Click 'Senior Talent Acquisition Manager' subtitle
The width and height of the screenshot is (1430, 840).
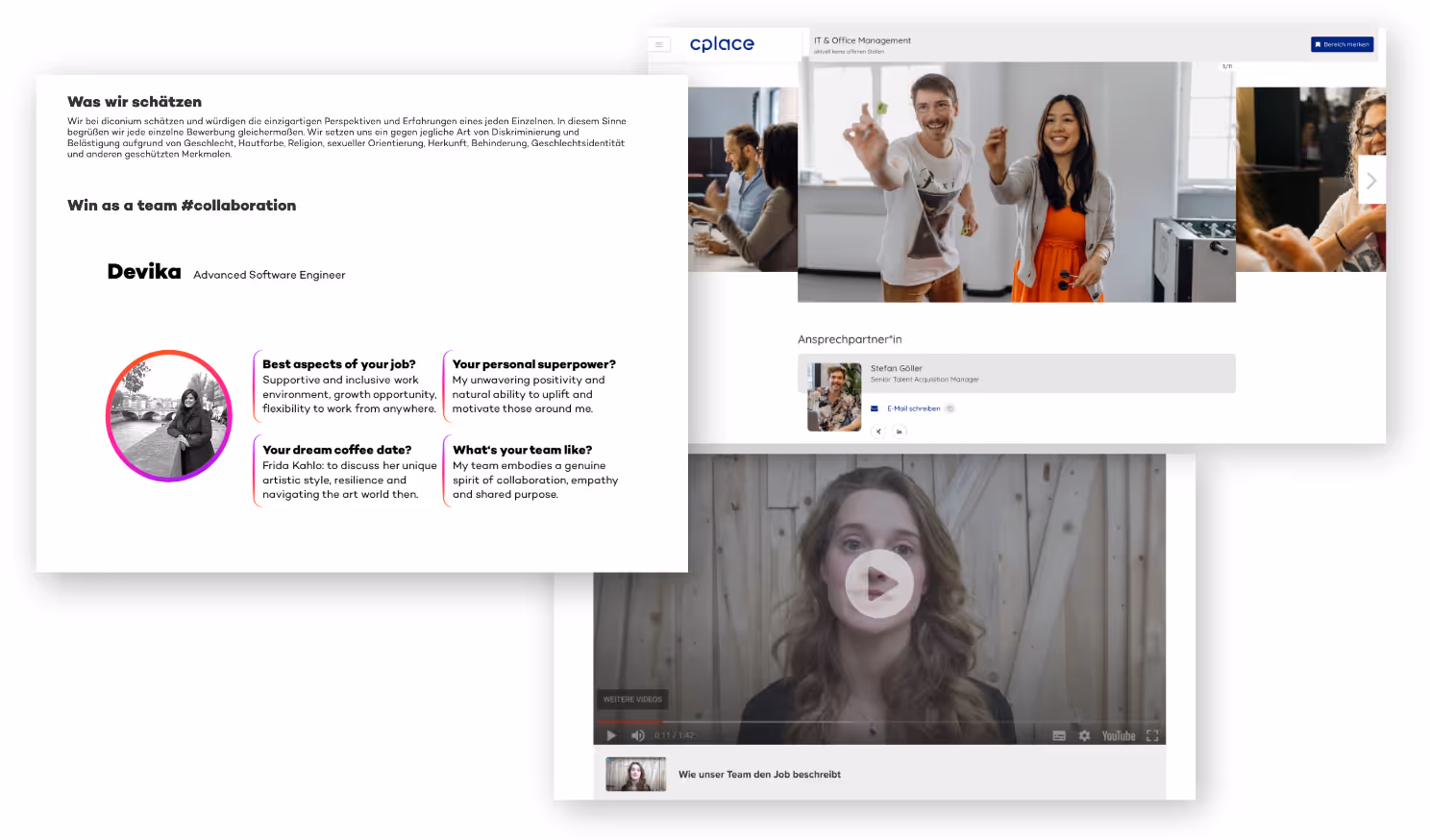(x=925, y=380)
